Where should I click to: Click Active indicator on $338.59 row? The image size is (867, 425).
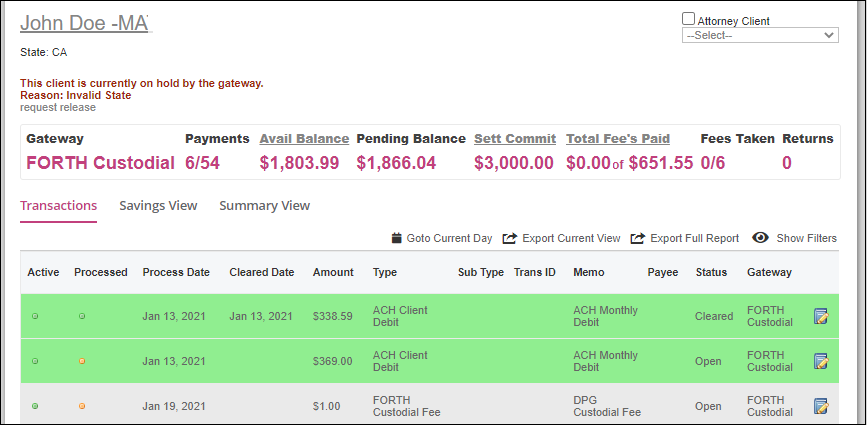click(35, 317)
